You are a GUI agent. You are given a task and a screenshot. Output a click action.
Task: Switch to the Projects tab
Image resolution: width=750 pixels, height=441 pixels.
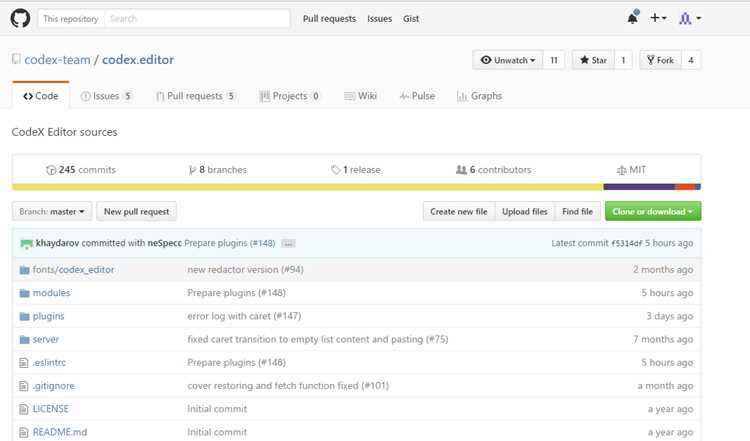289,96
